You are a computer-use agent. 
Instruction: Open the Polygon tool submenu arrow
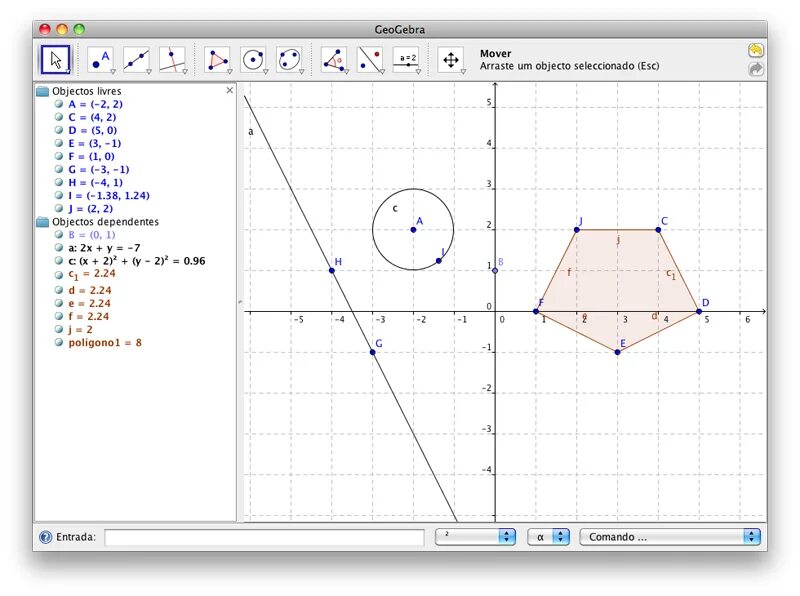230,72
